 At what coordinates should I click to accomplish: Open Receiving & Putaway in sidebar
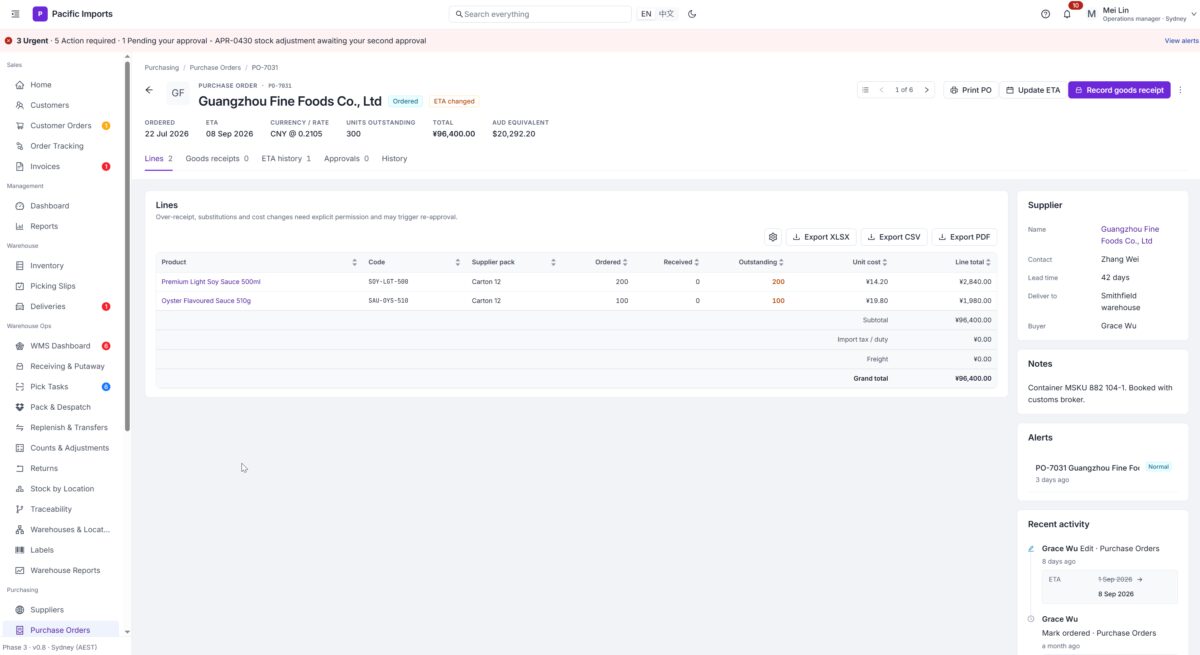coord(60,366)
